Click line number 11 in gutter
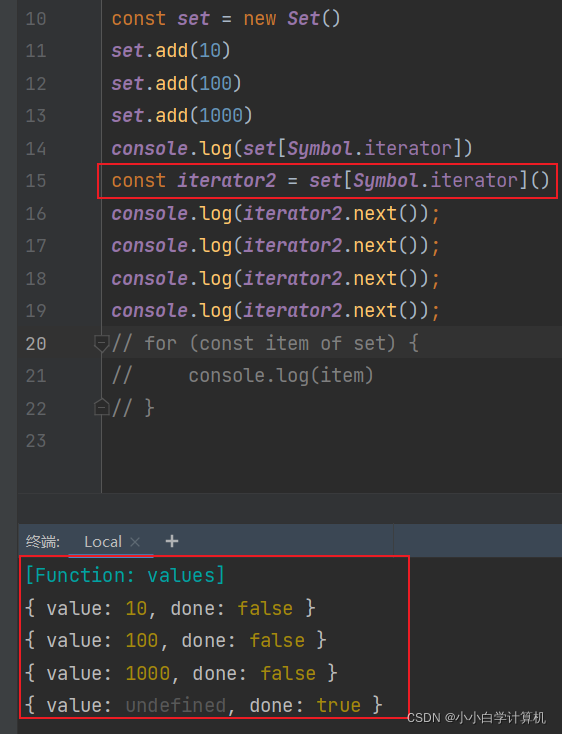 tap(36, 51)
